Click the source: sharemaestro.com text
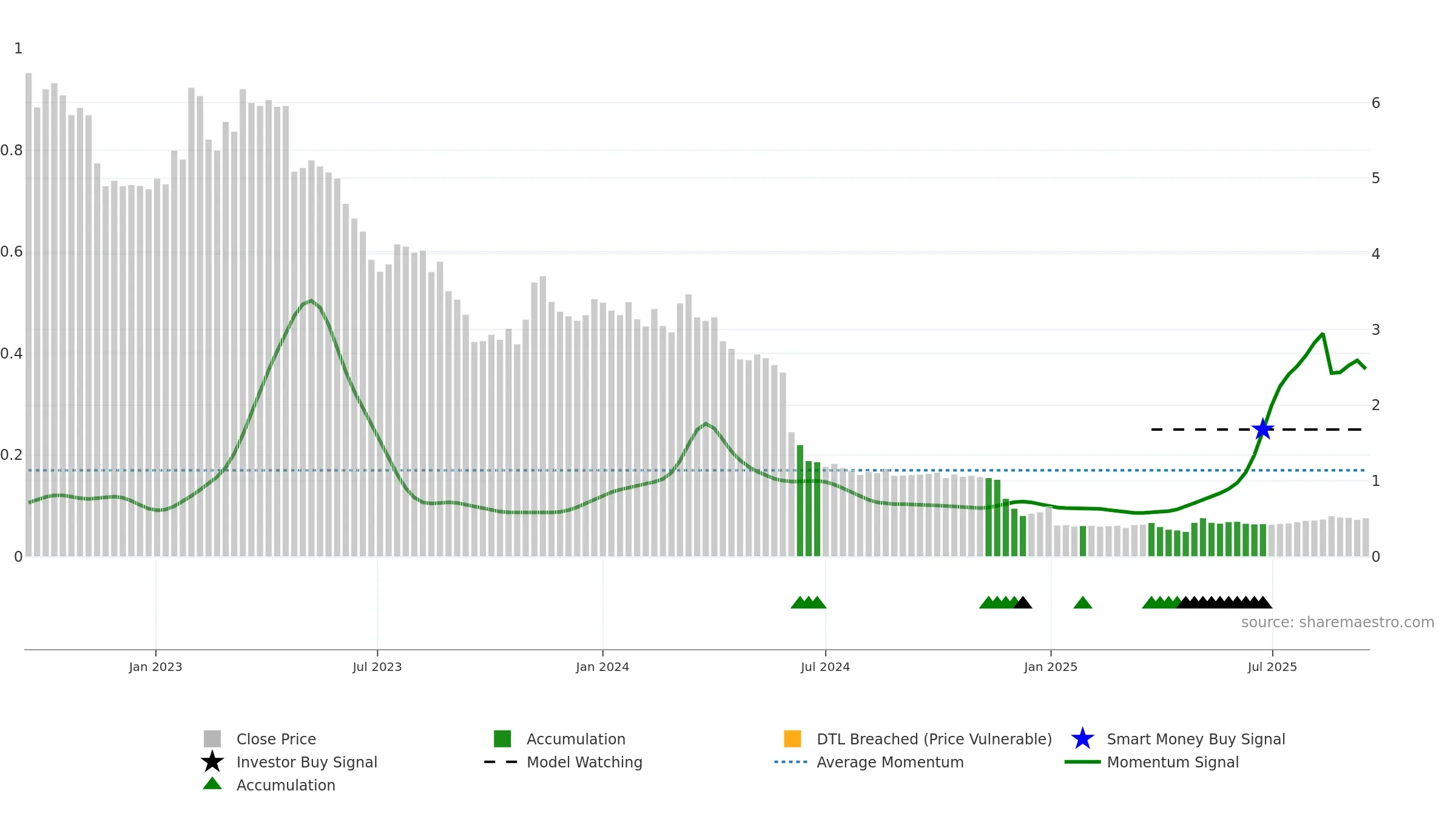Image resolution: width=1456 pixels, height=819 pixels. coord(1338,622)
